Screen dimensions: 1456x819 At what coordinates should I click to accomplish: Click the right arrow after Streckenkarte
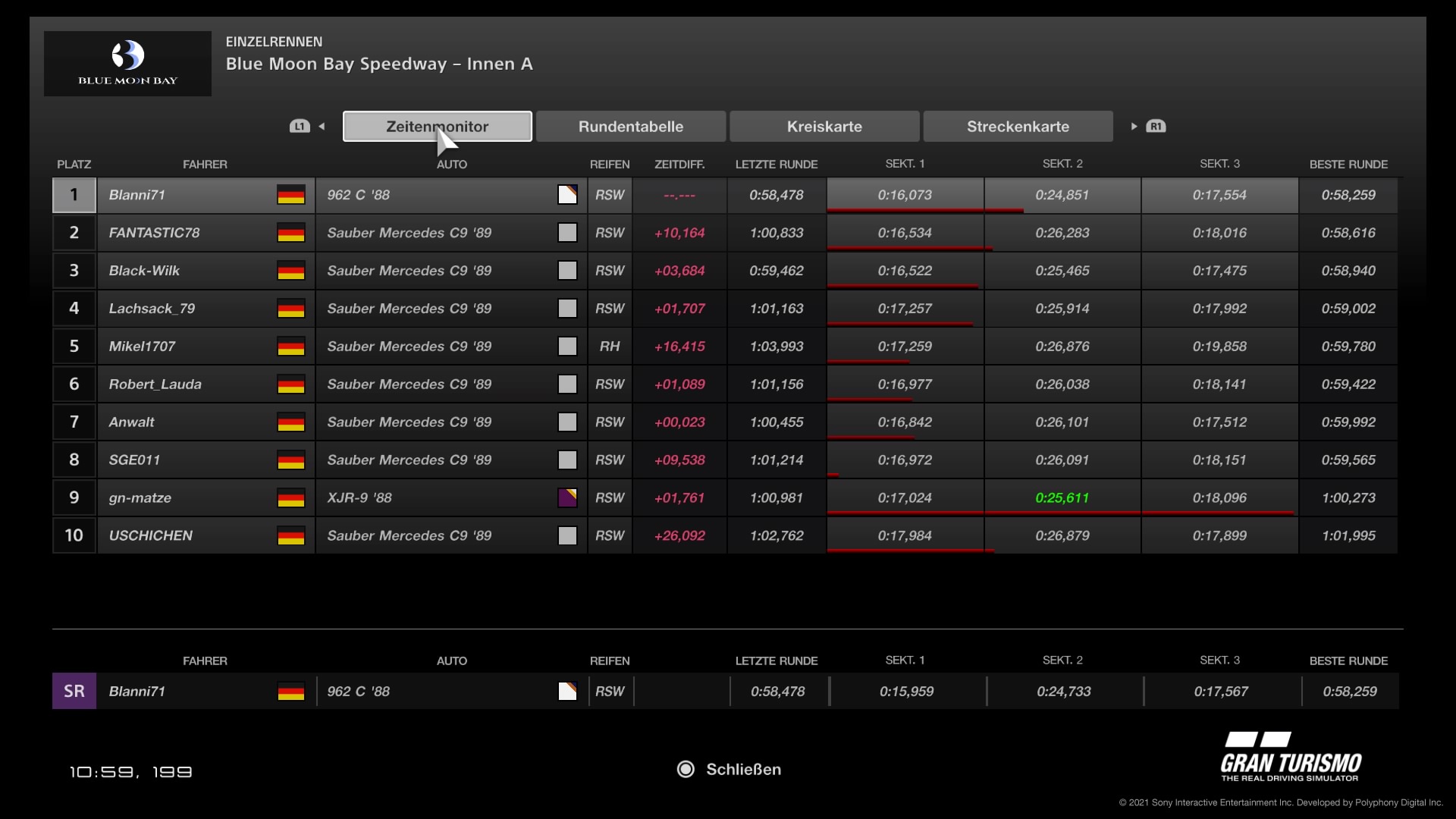click(x=1134, y=127)
